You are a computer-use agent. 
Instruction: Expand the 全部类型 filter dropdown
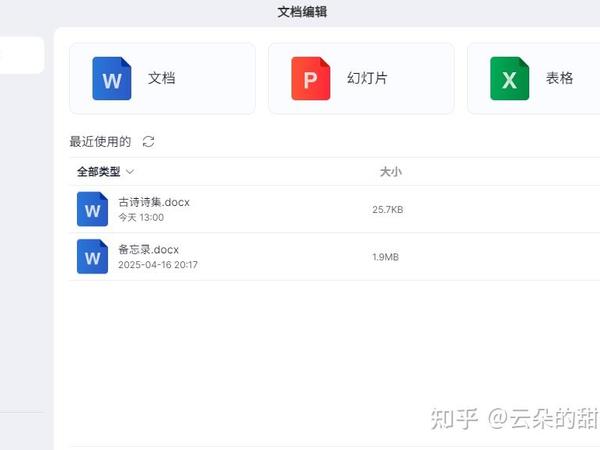(105, 172)
